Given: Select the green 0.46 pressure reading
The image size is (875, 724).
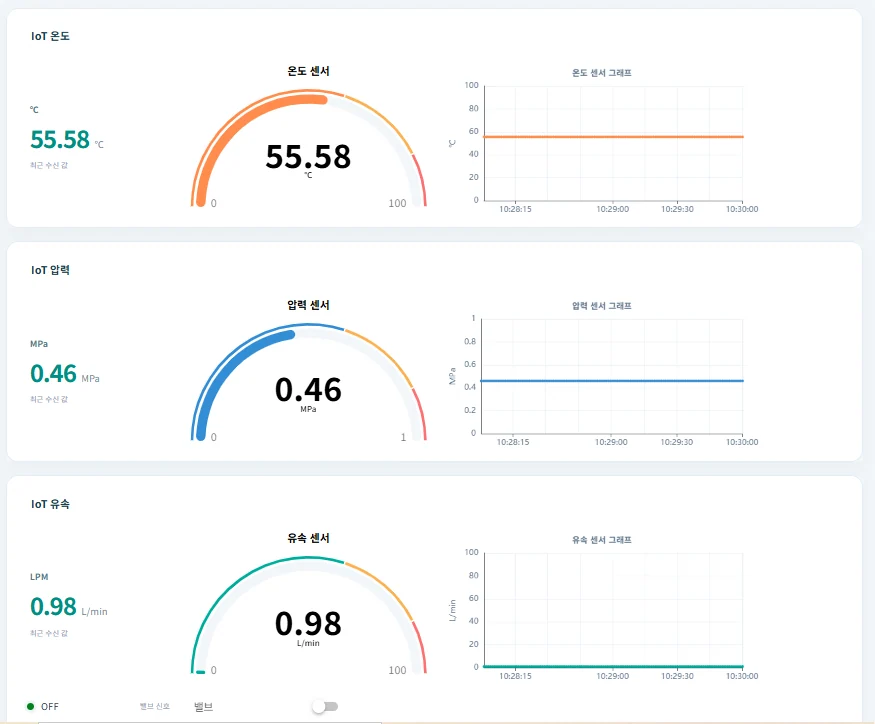Looking at the screenshot, I should (53, 373).
